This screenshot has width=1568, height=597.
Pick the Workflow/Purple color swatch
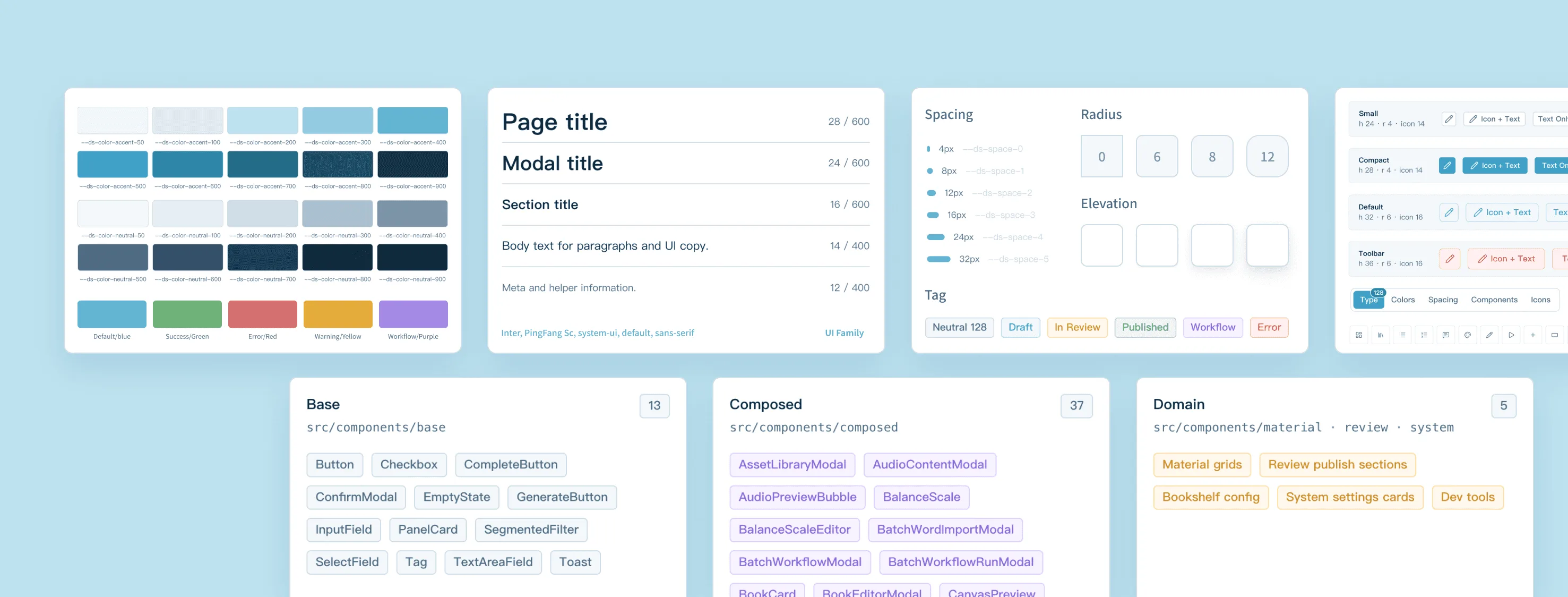click(x=413, y=314)
